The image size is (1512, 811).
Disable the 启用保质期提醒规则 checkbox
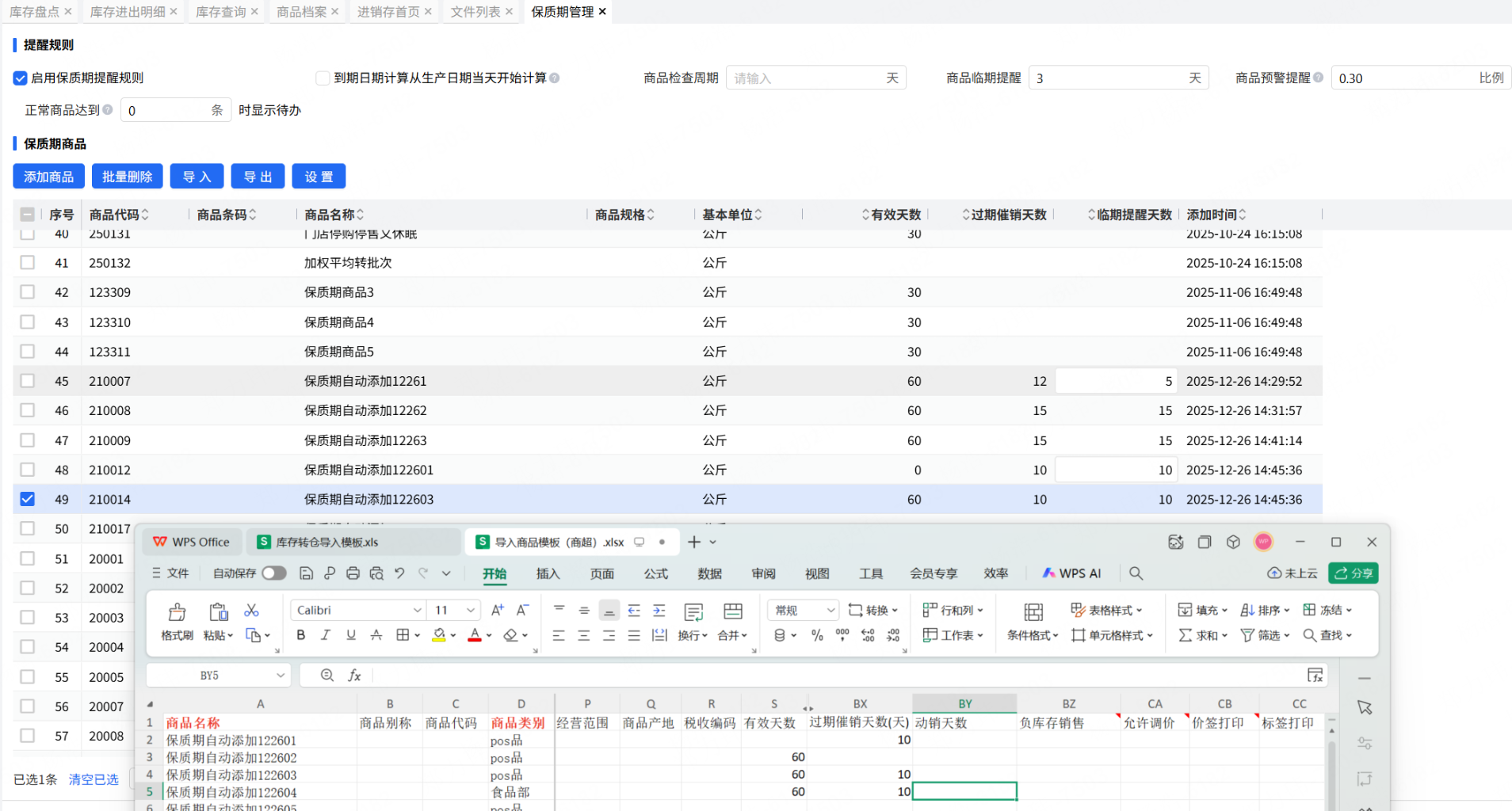(21, 78)
